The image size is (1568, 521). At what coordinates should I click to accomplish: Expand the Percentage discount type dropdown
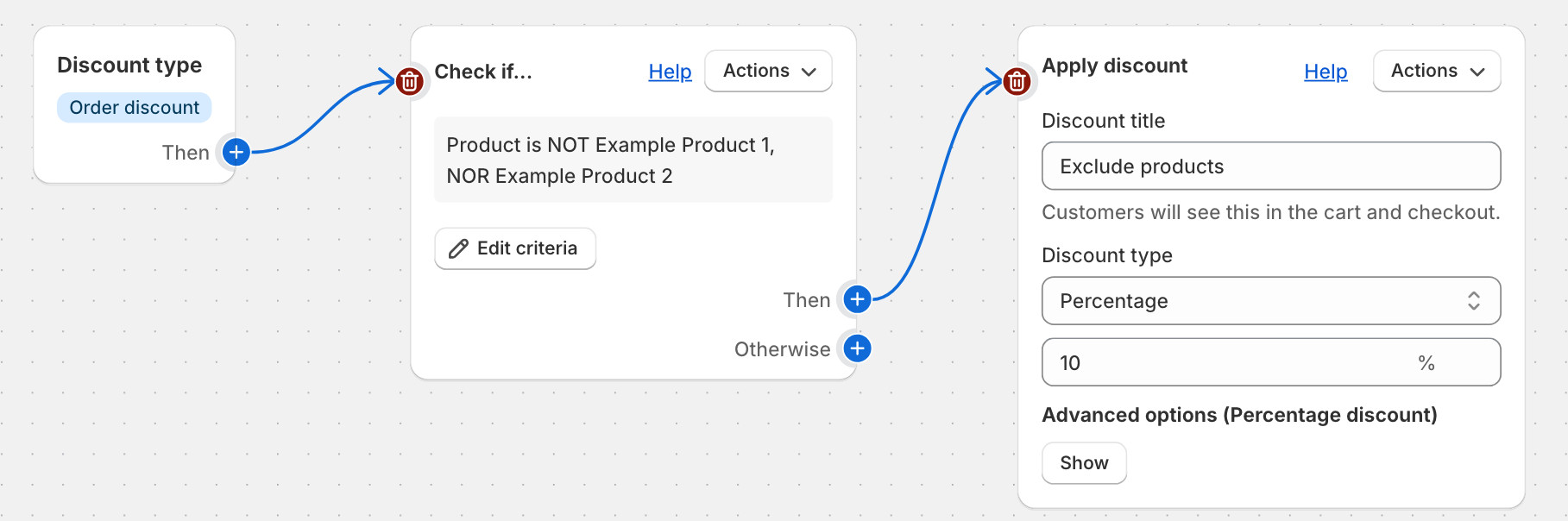(1269, 301)
